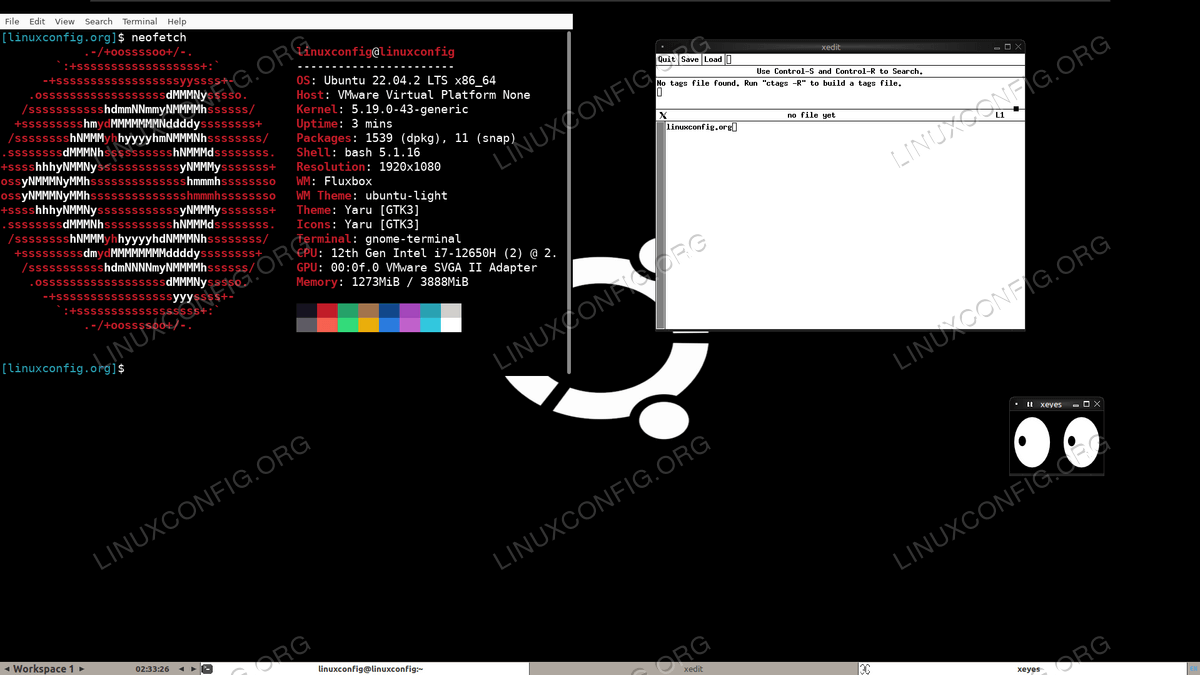Click the X logo in xedit's status line

663,115
